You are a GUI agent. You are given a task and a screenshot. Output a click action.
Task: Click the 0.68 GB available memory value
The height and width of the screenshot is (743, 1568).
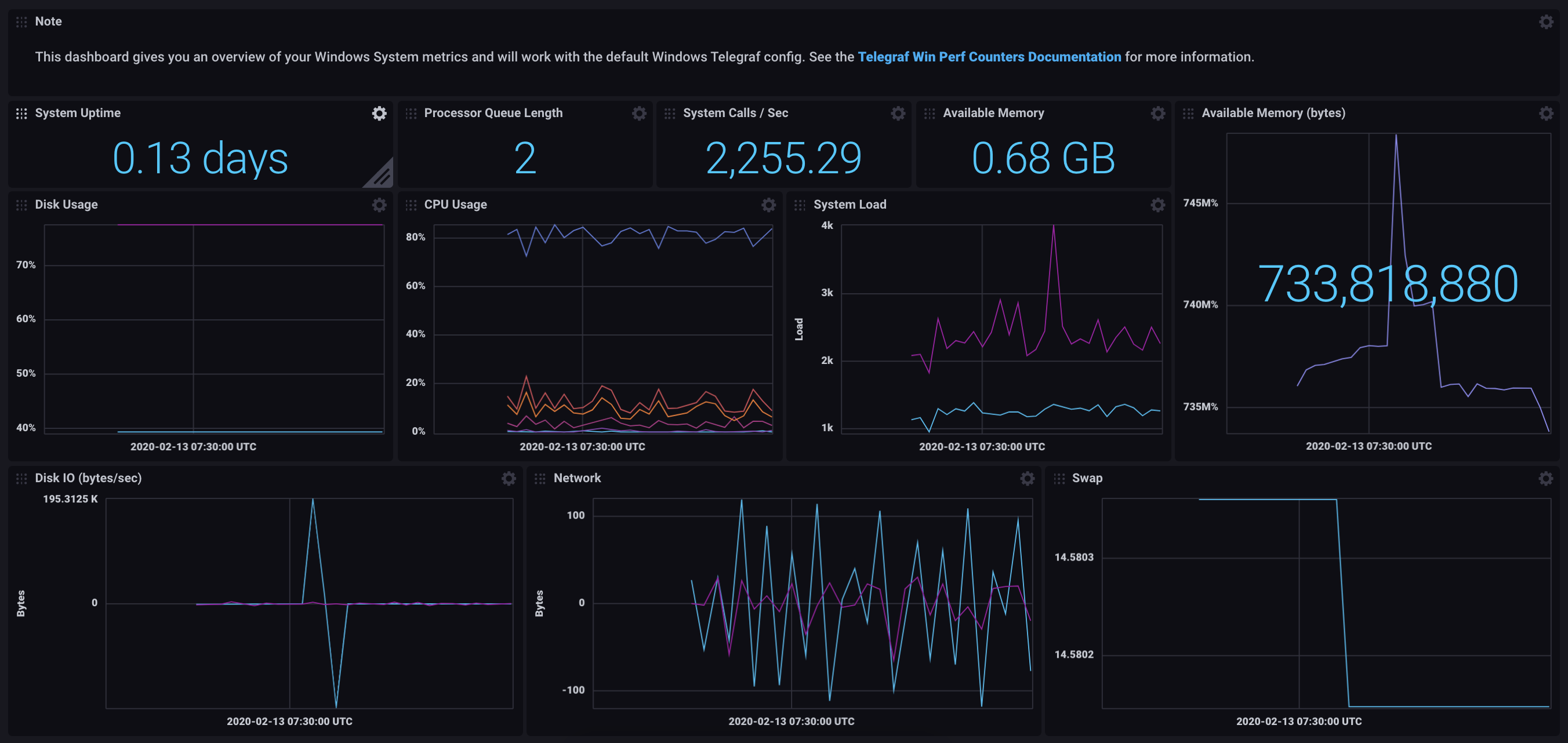(x=1043, y=158)
